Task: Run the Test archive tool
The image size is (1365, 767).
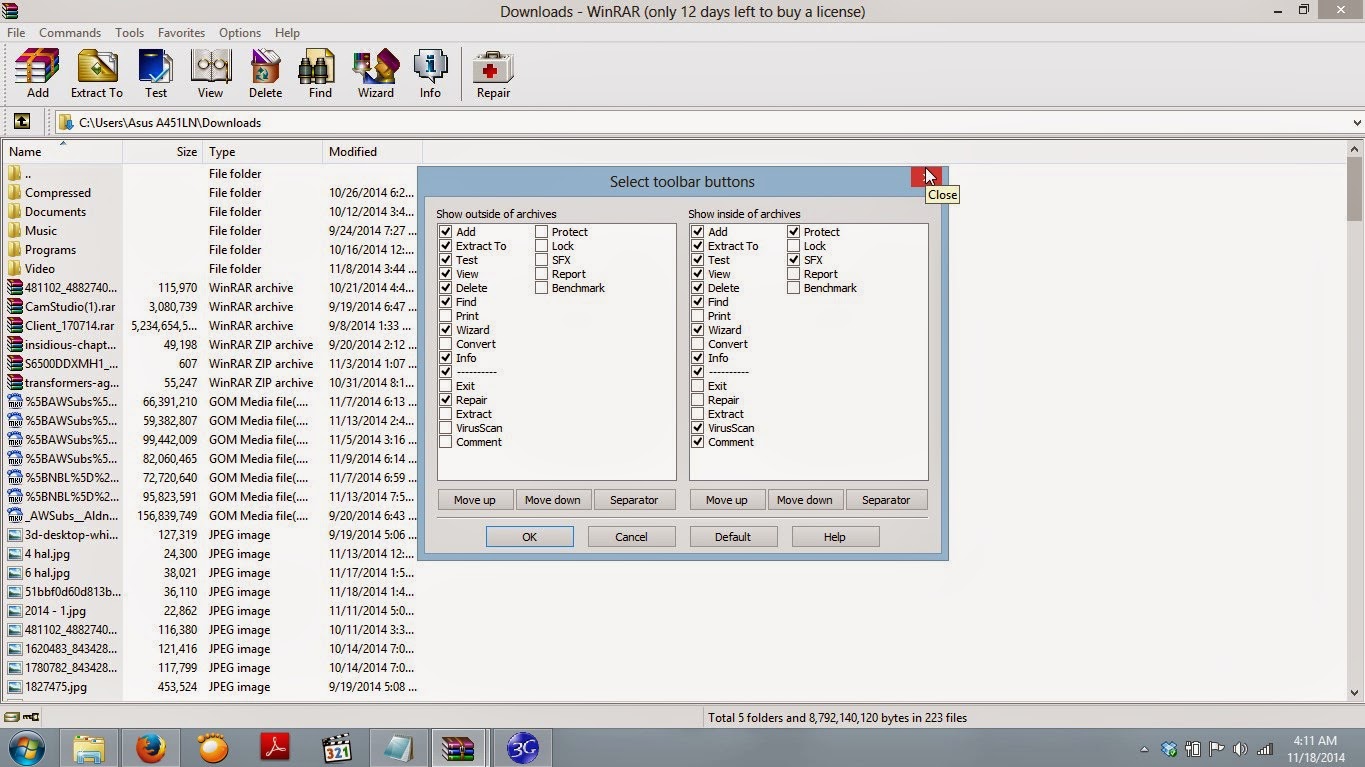Action: [156, 74]
